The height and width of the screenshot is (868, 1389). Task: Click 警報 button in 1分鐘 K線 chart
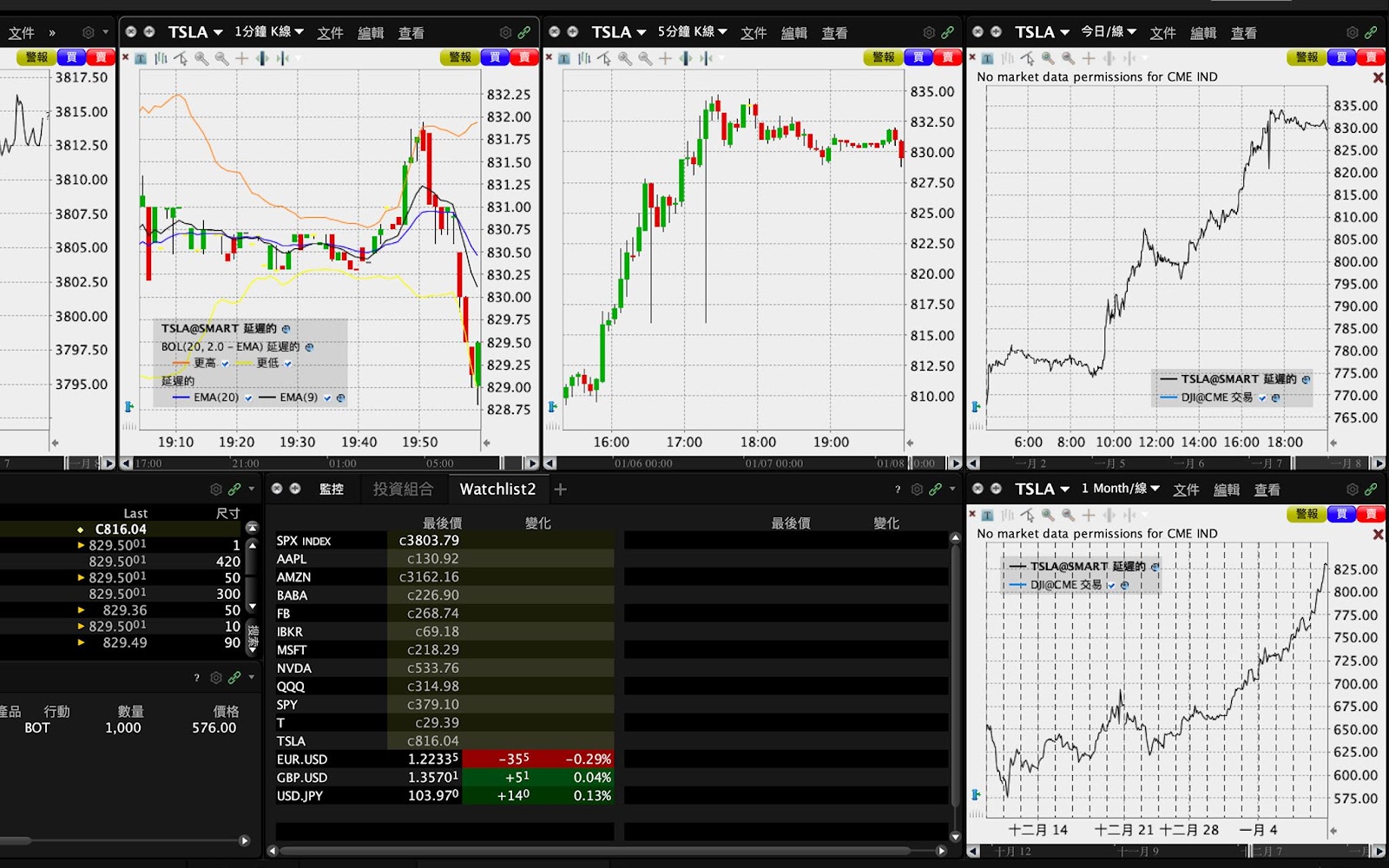(460, 57)
